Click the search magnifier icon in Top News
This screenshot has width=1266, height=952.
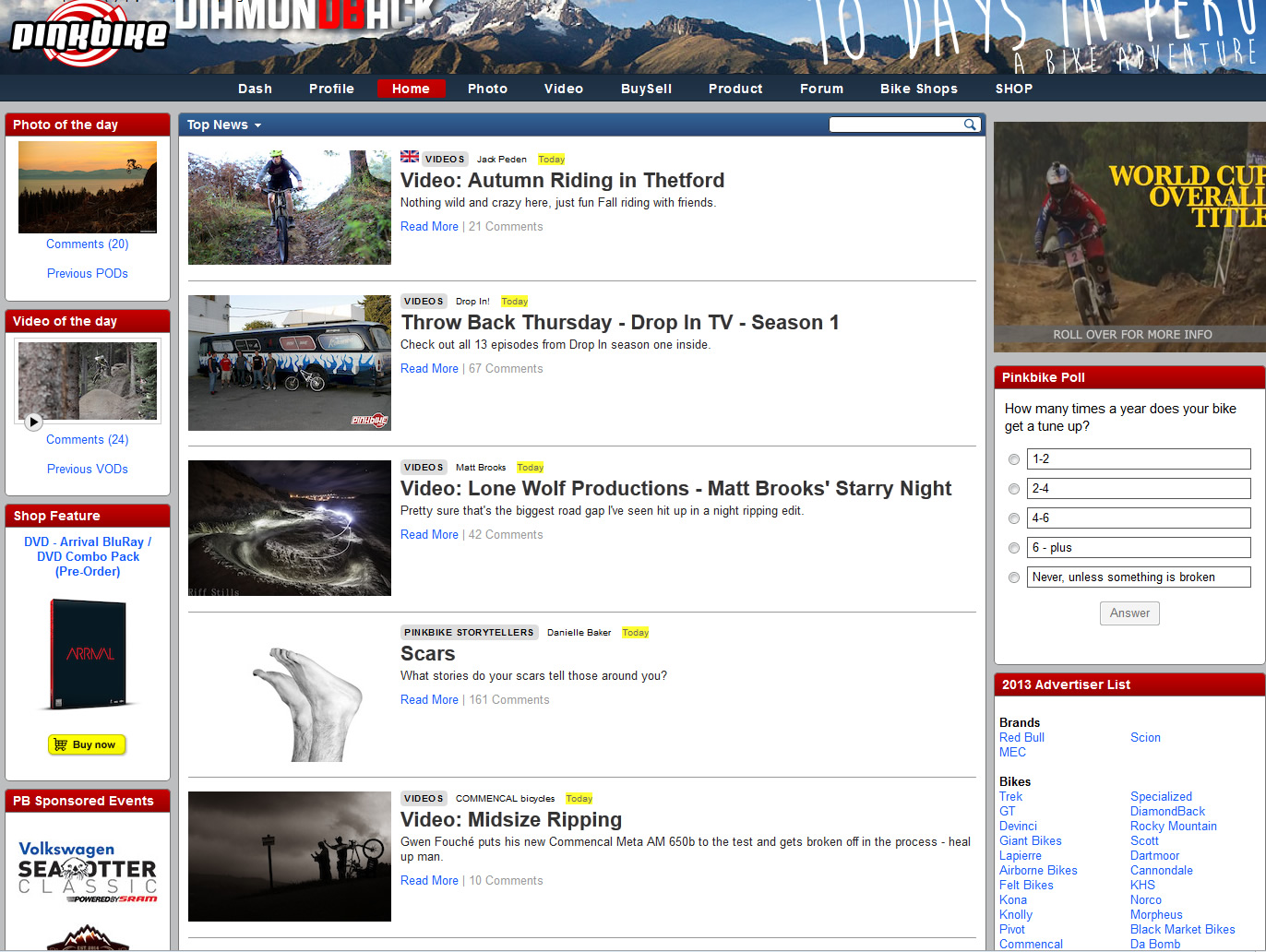point(970,125)
